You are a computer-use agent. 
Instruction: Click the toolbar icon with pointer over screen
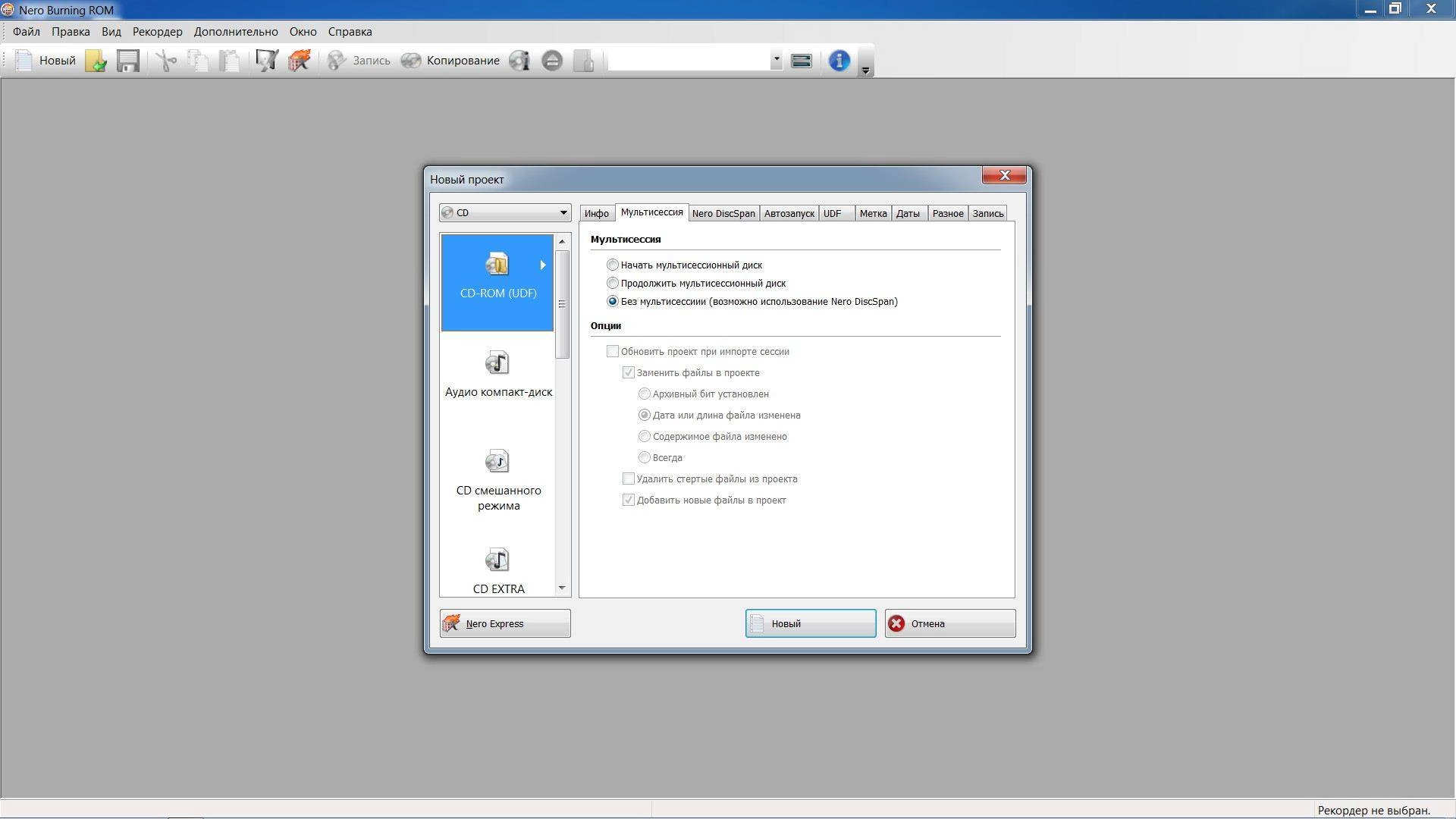click(267, 61)
